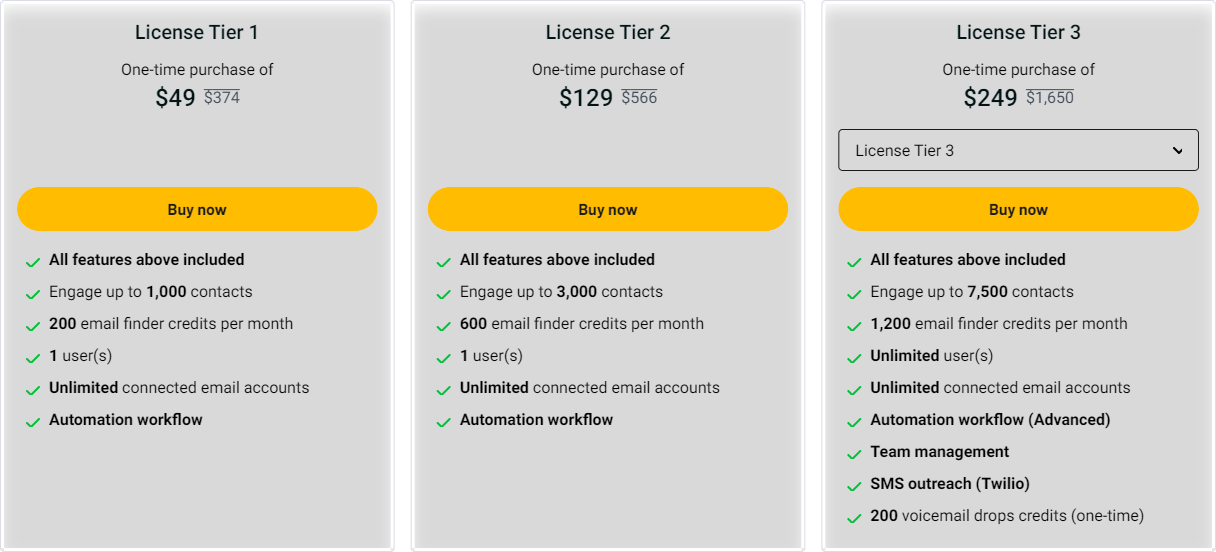Click checkmark next to 'Unlimited user(s)' in Tier 3
The height and width of the screenshot is (552, 1216).
(854, 358)
